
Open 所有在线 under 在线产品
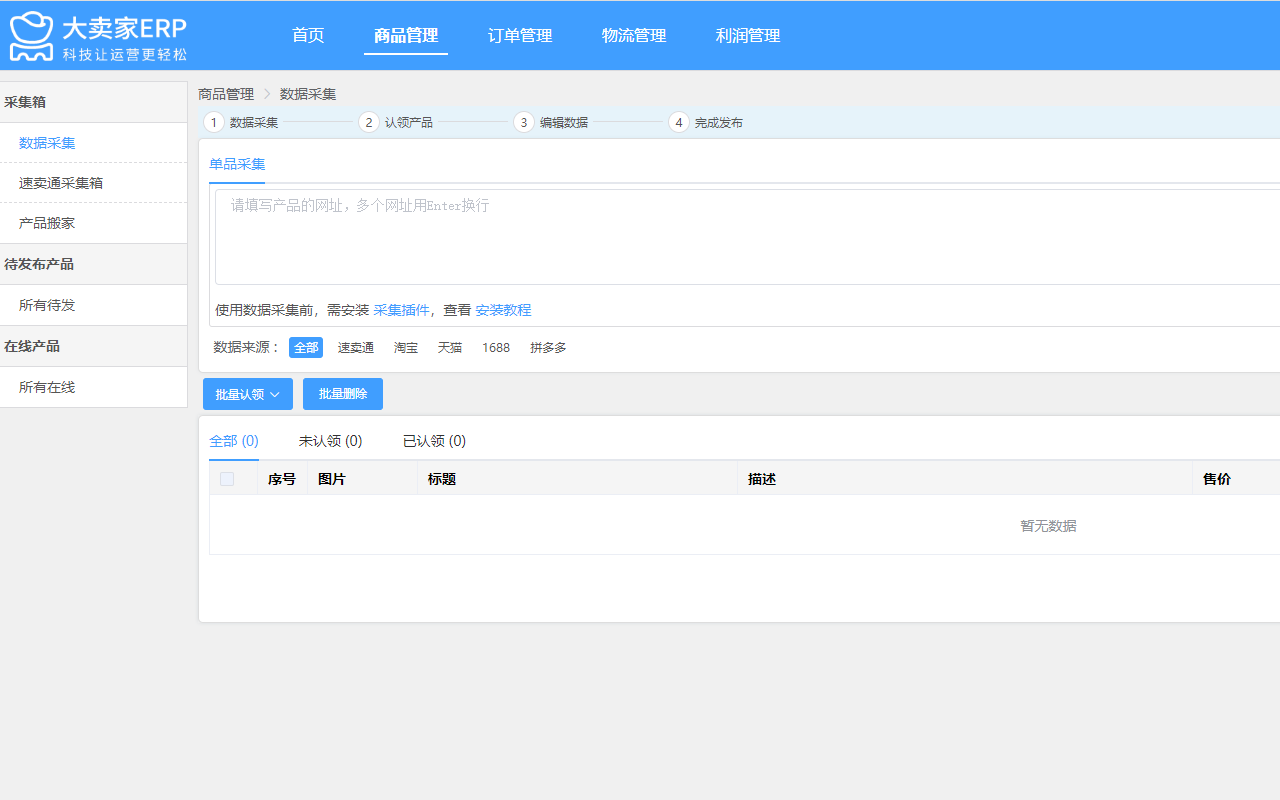tap(48, 387)
